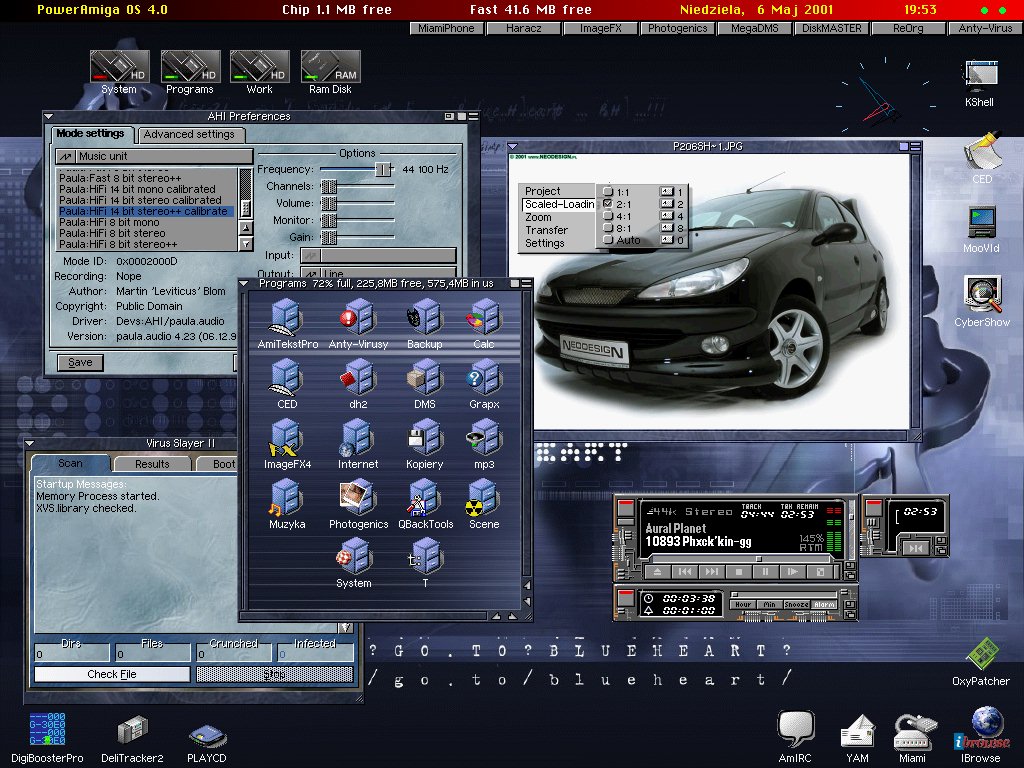Select the Scan tab in Virus Slayer
The height and width of the screenshot is (768, 1024).
click(71, 463)
